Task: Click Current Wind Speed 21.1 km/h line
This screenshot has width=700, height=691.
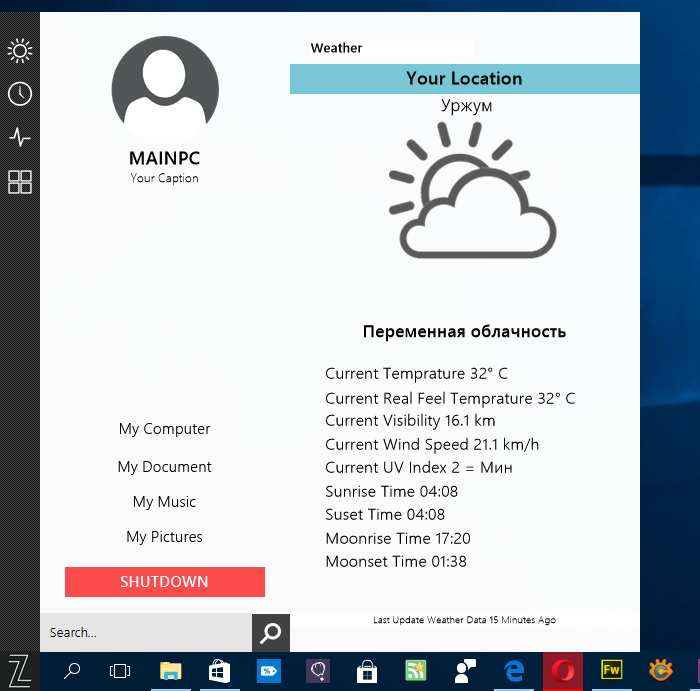Action: click(432, 445)
